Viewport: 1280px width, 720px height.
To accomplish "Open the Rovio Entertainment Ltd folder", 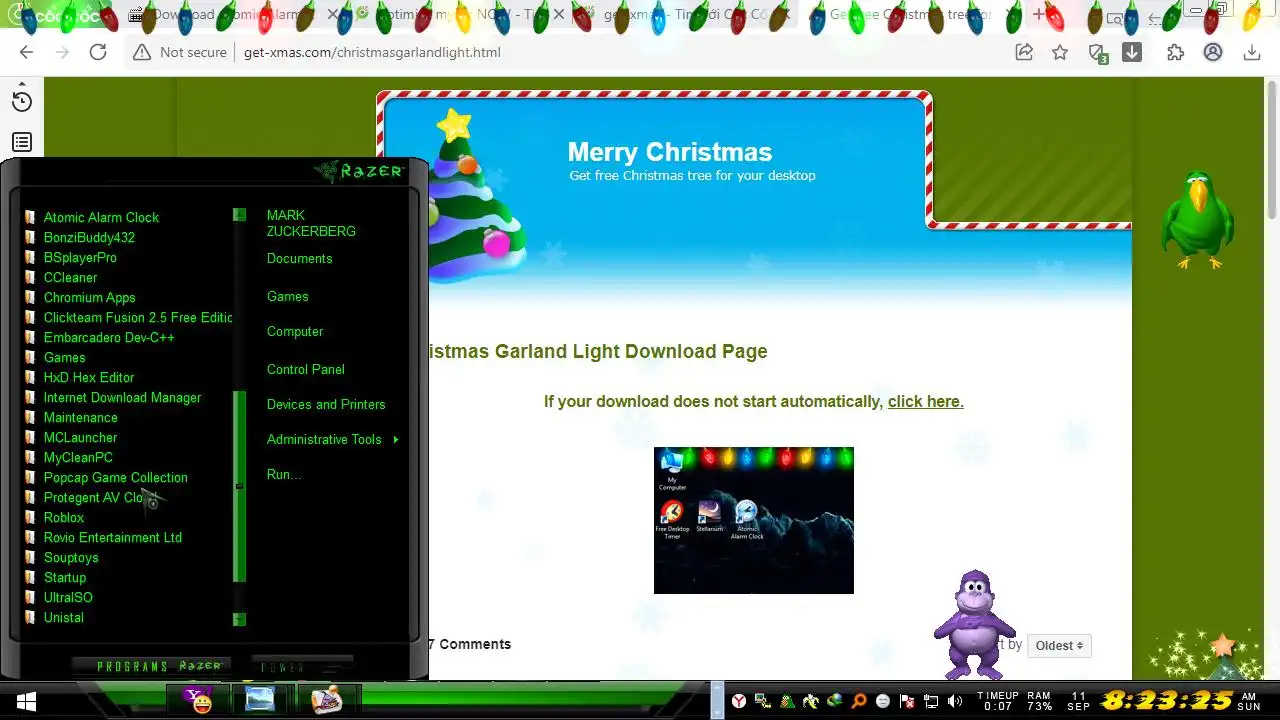I will point(112,537).
